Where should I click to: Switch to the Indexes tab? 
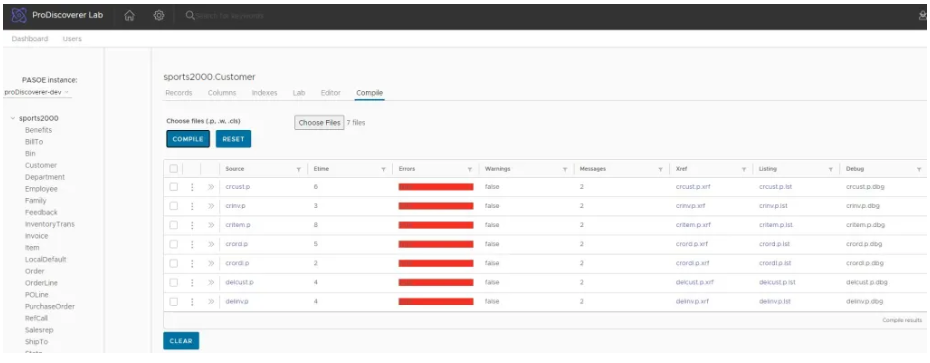coord(265,93)
